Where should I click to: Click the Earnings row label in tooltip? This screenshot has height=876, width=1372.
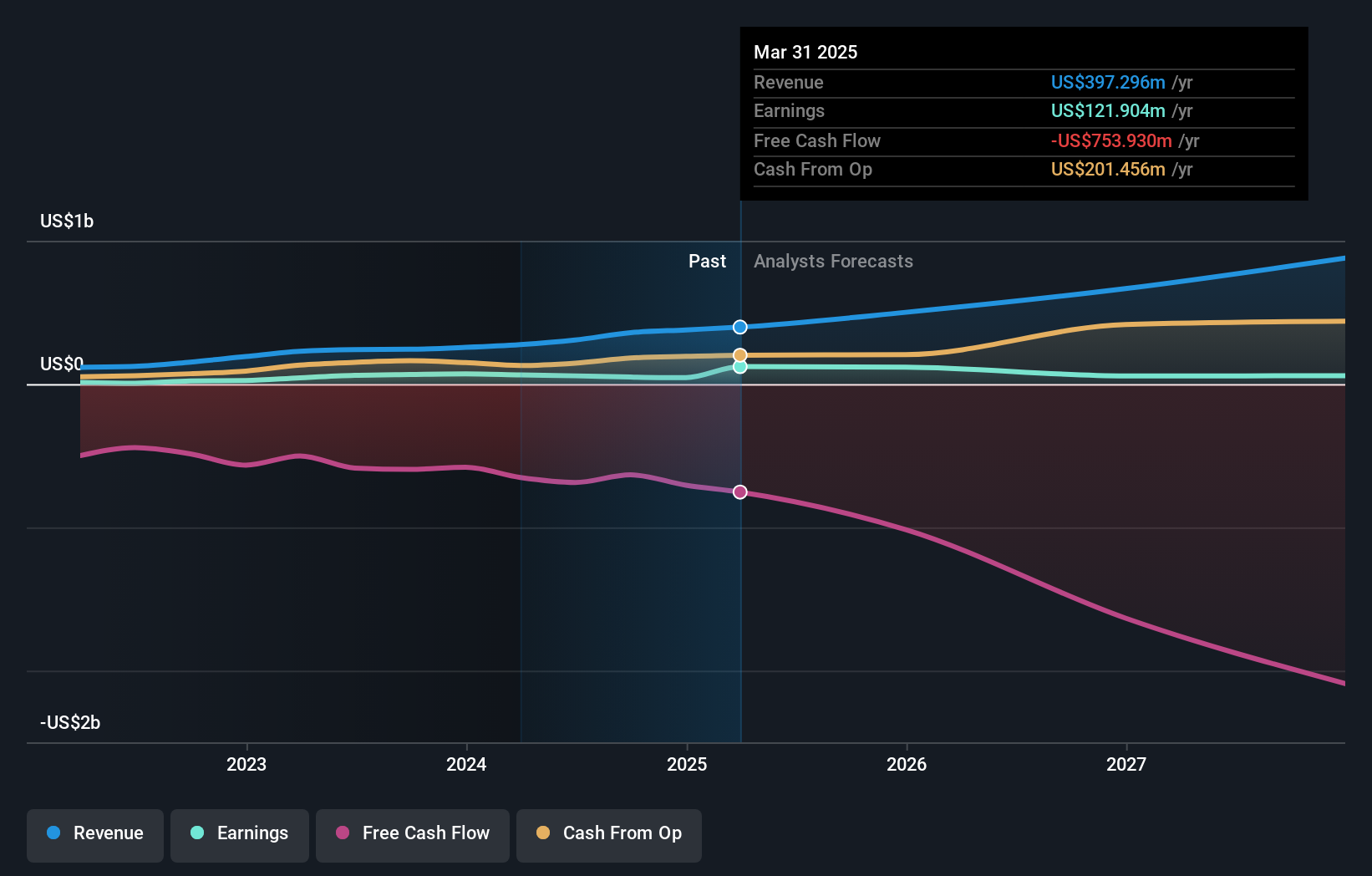789,110
